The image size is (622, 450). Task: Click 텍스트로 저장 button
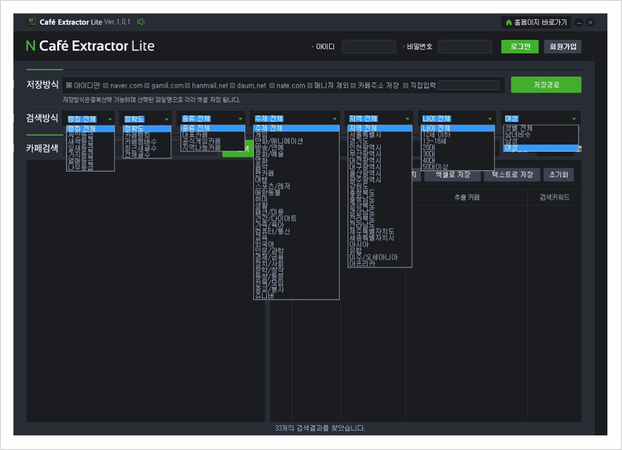click(512, 175)
